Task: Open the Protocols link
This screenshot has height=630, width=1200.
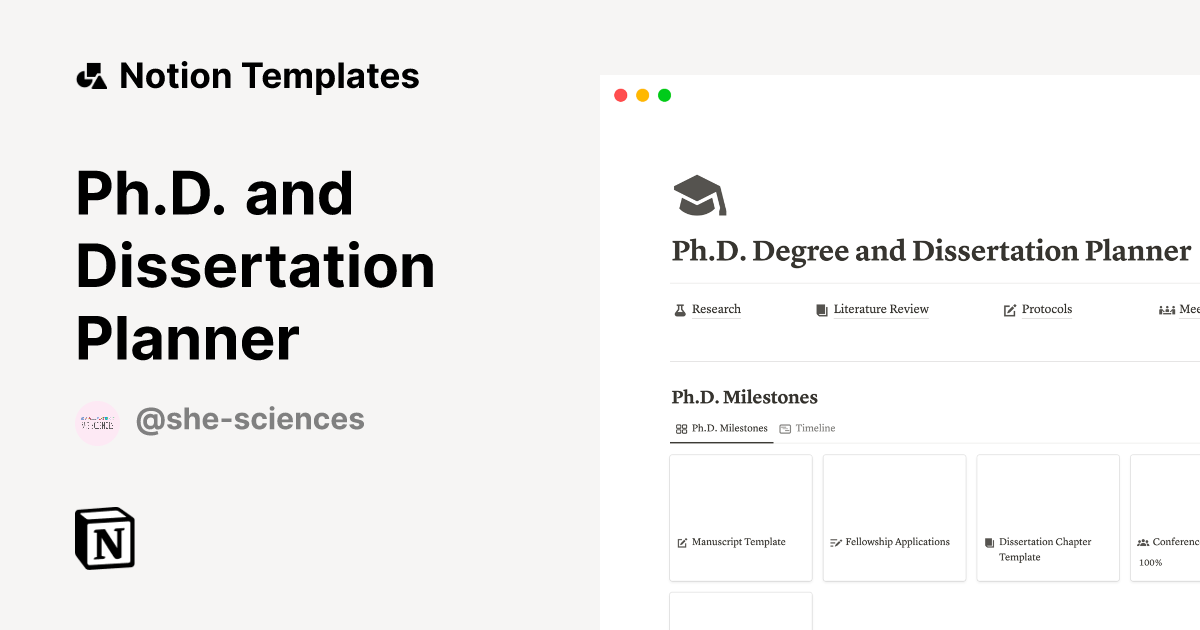Action: pos(1046,309)
